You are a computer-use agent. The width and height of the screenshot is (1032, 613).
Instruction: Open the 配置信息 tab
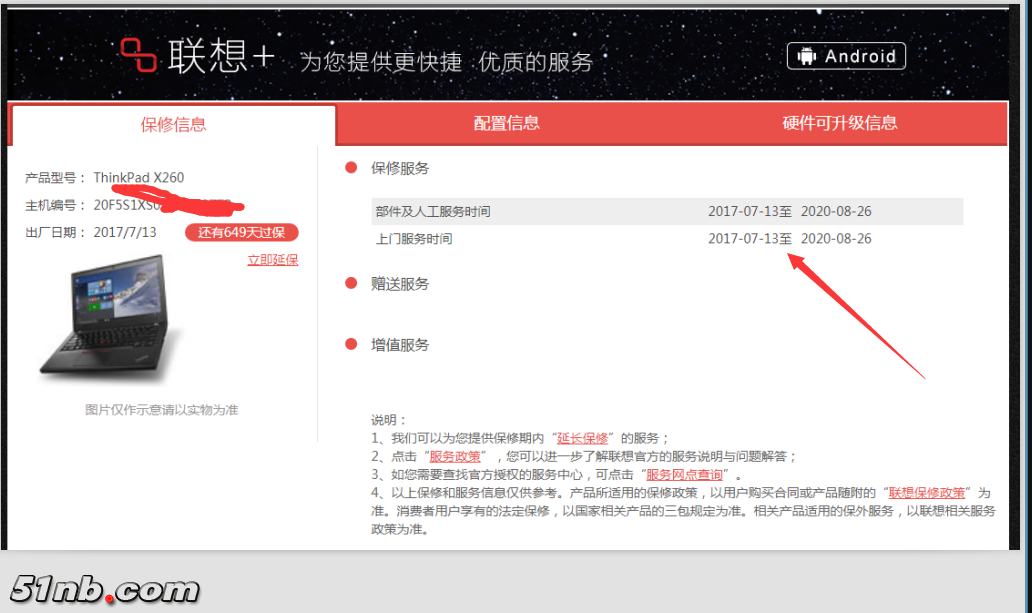click(506, 124)
